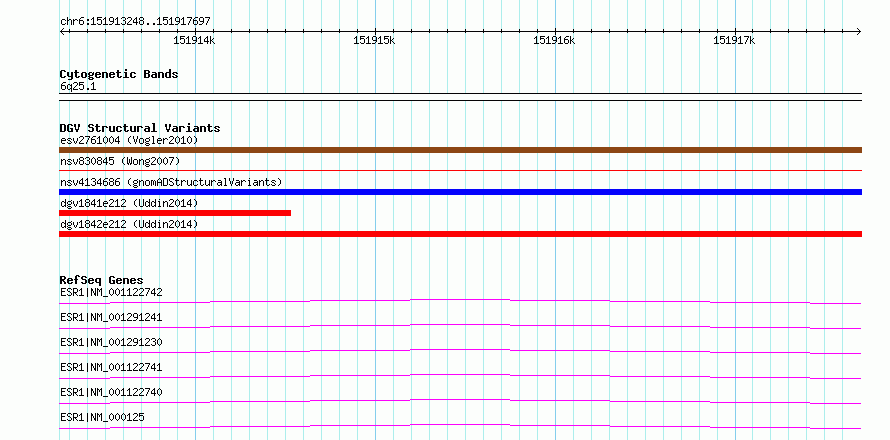This screenshot has width=890, height=440.
Task: Click the left arrowhead of the ruler
Action: 62,31
